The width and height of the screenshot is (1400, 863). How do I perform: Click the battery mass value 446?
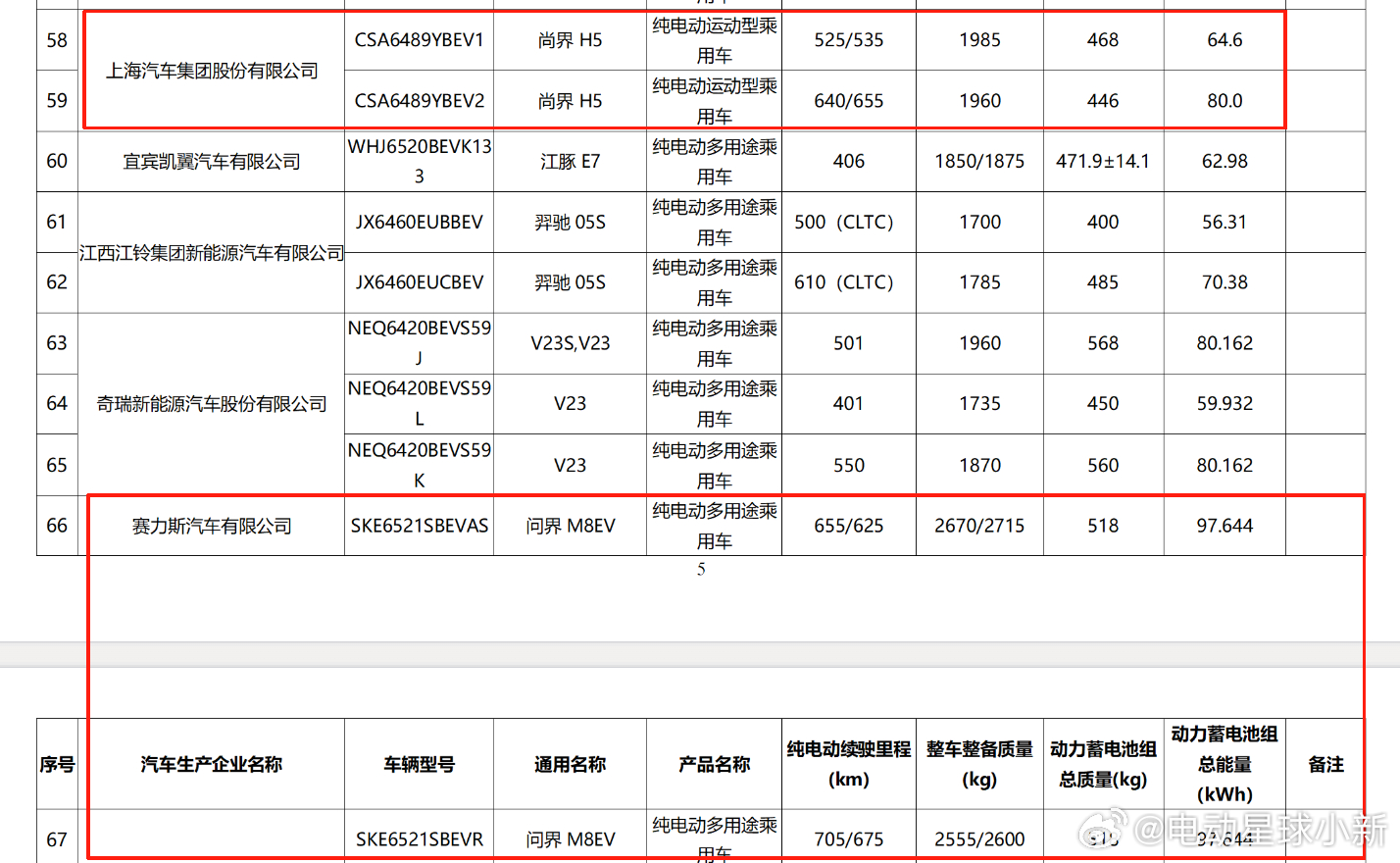click(x=1103, y=101)
